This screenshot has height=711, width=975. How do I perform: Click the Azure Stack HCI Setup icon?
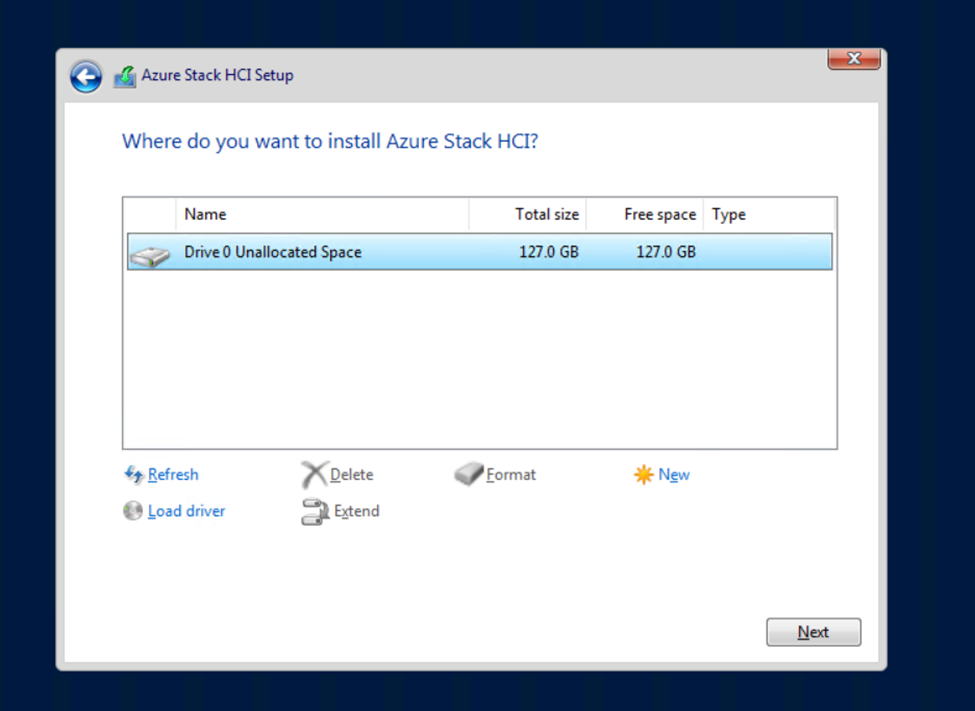coord(124,77)
